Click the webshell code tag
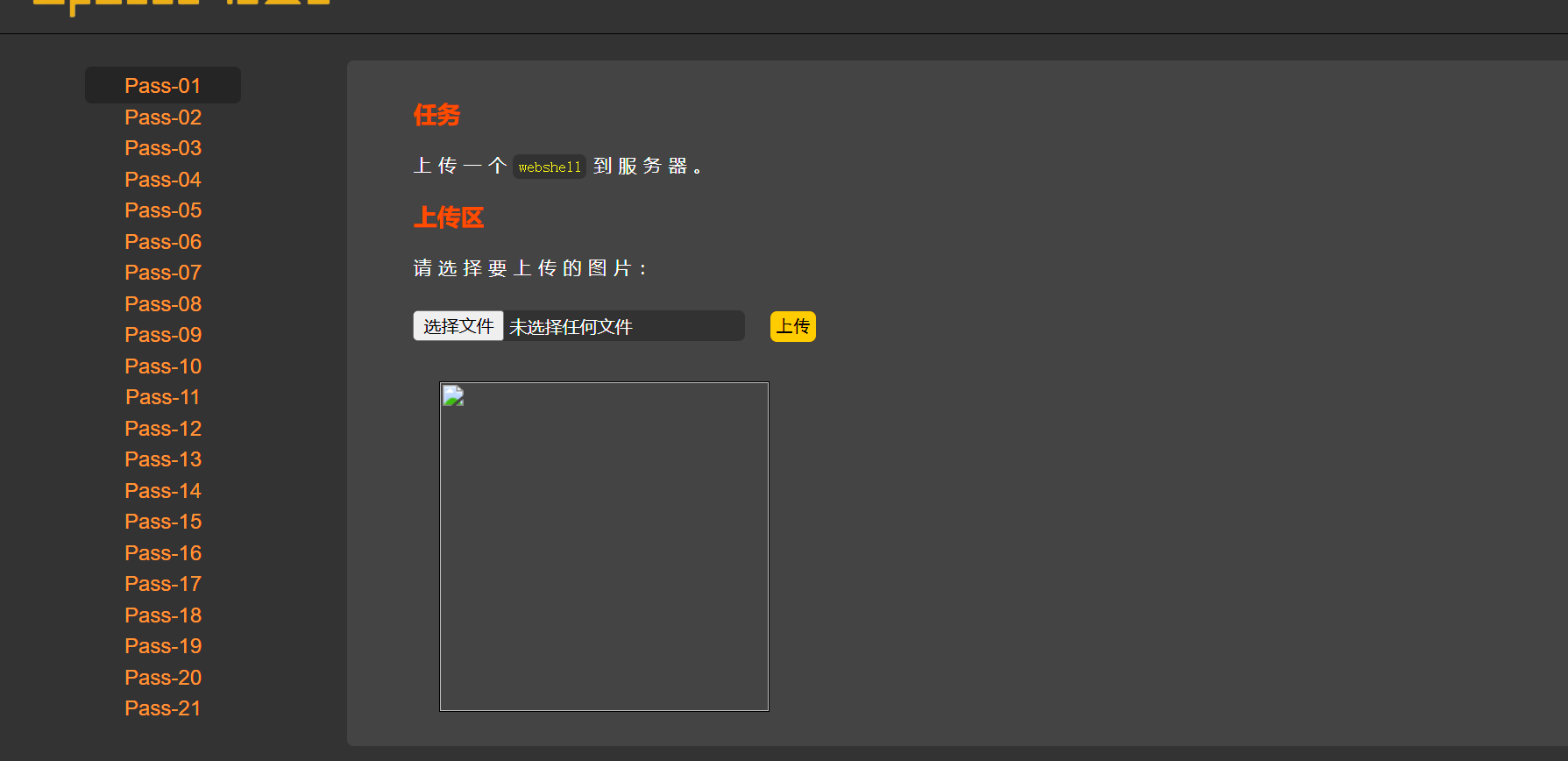 click(x=549, y=167)
